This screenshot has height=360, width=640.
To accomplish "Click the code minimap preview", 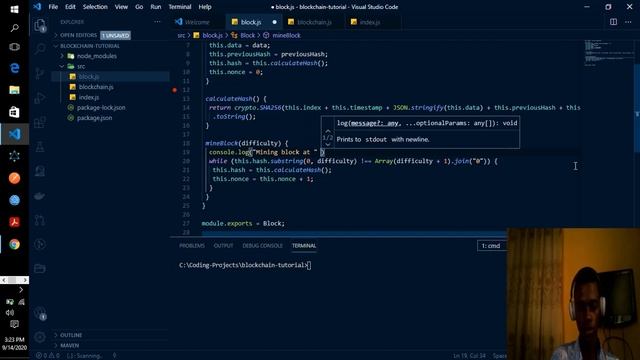I will 608,53.
